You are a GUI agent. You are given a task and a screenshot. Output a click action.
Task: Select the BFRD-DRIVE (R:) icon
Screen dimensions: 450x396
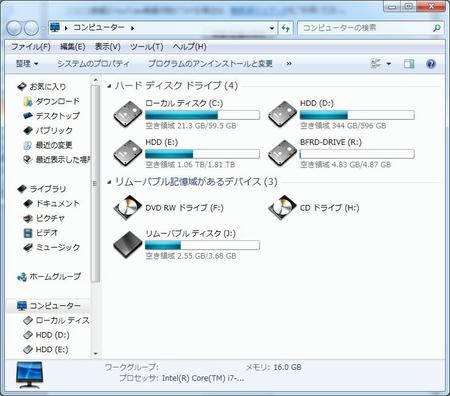pyautogui.click(x=282, y=153)
